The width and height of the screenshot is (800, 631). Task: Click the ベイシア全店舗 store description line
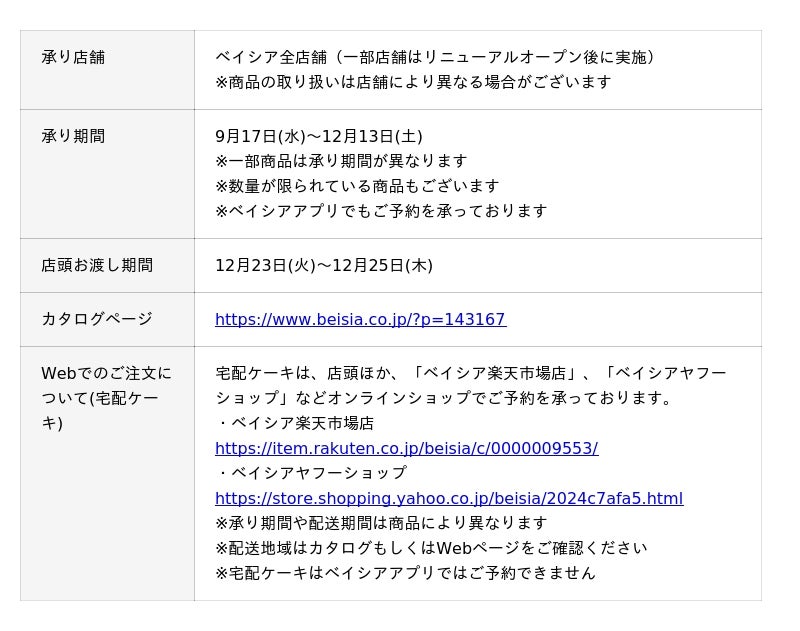click(x=436, y=58)
